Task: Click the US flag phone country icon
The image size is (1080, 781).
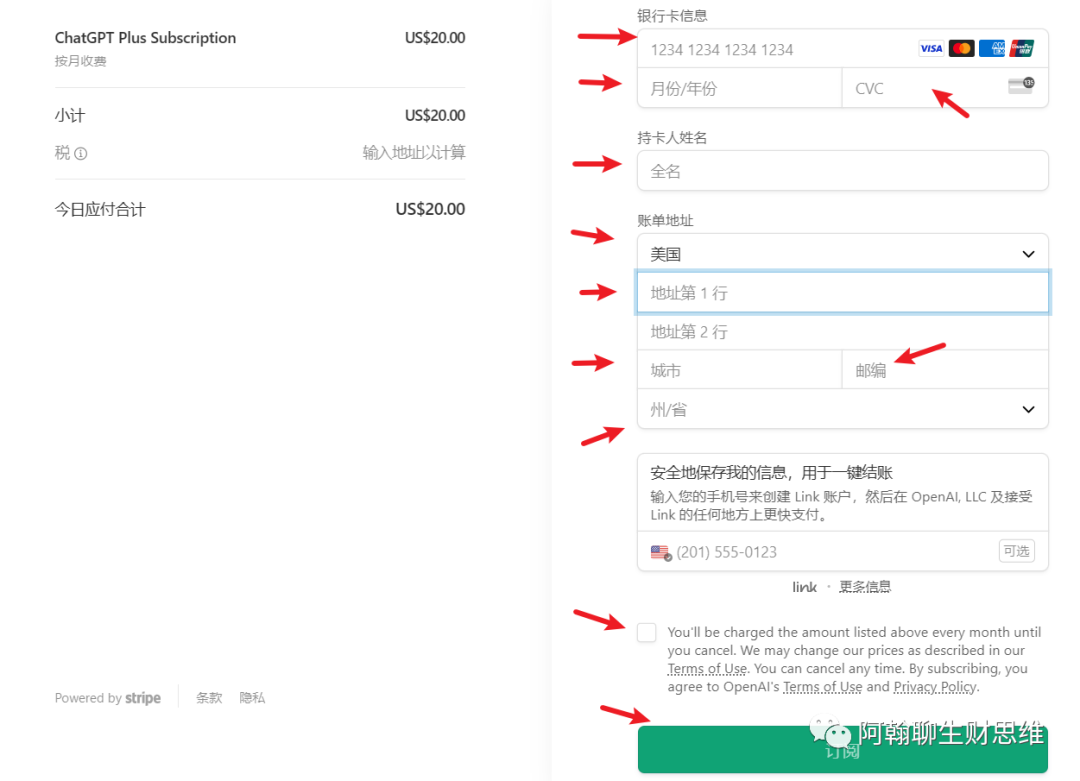Action: click(660, 552)
